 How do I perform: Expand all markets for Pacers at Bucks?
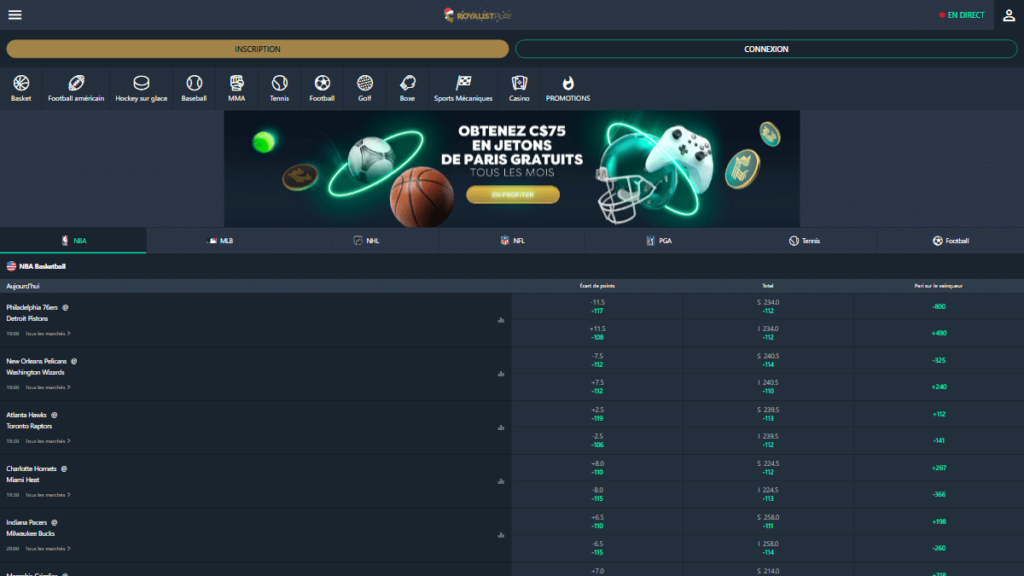pos(48,549)
